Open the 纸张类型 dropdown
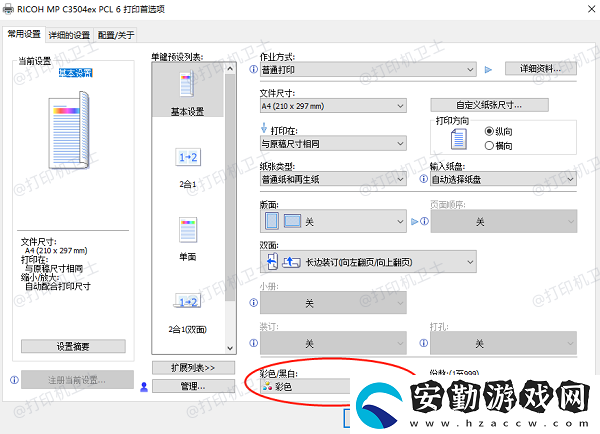Image resolution: width=600 pixels, height=434 pixels. point(333,179)
